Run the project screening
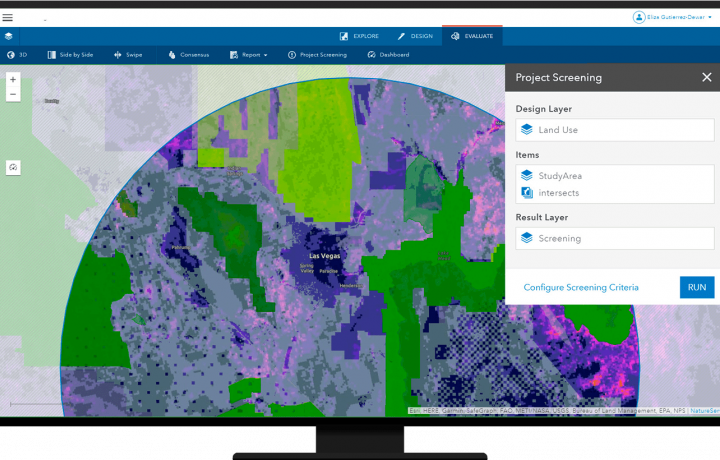Screen dimensions: 720x460 click(x=697, y=287)
